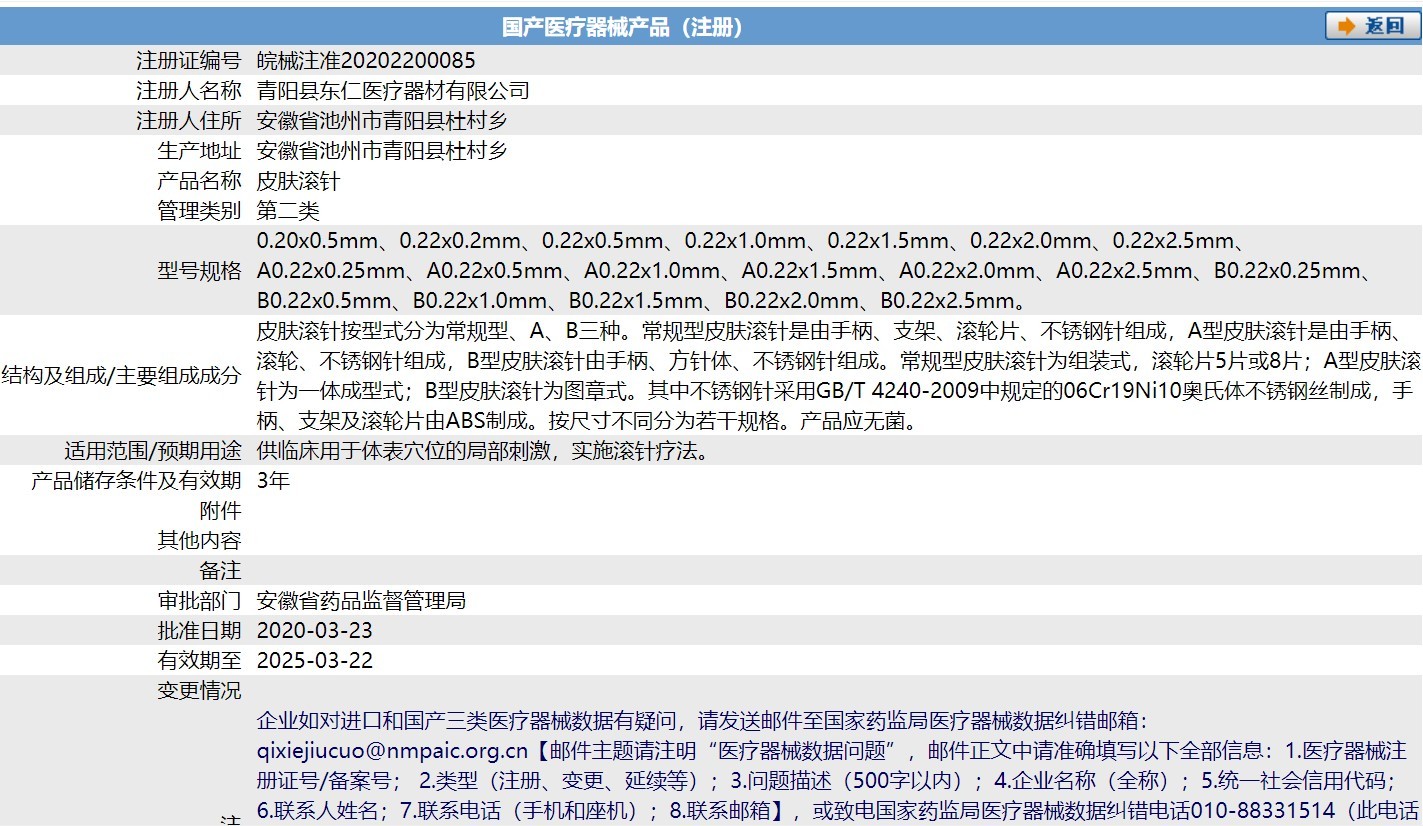Select approving department 安徽省药品监督管理局

coord(361,601)
